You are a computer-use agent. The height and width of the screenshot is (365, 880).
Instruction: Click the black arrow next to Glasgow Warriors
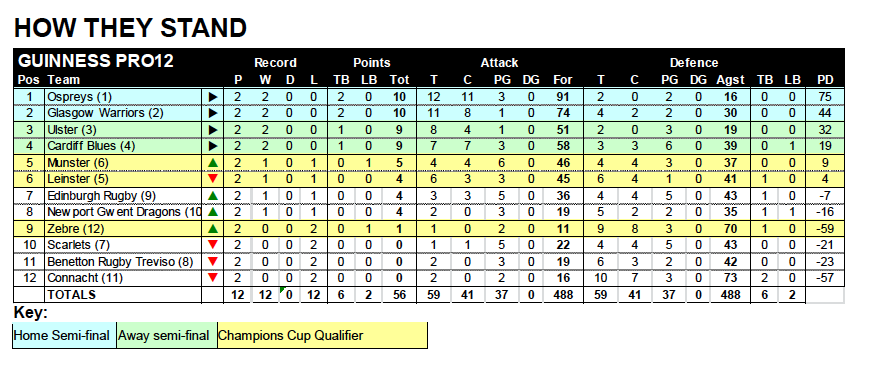(x=212, y=113)
